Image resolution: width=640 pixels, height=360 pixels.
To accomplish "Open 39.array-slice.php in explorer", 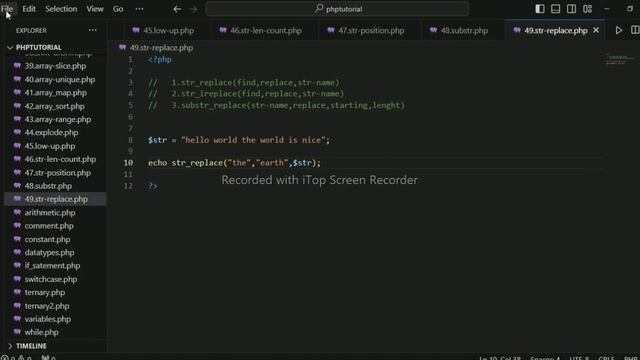I will (55, 66).
